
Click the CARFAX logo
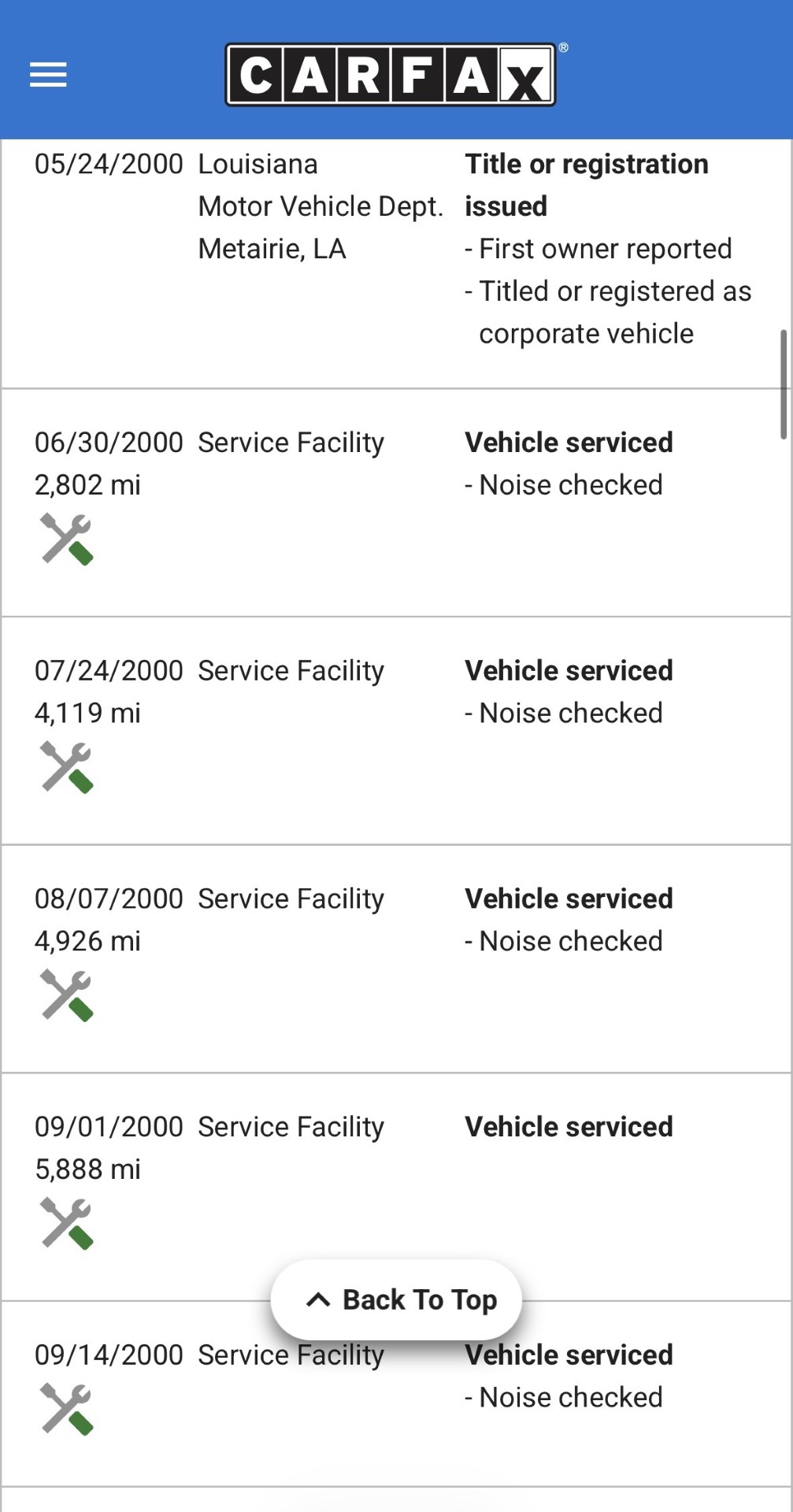(391, 75)
